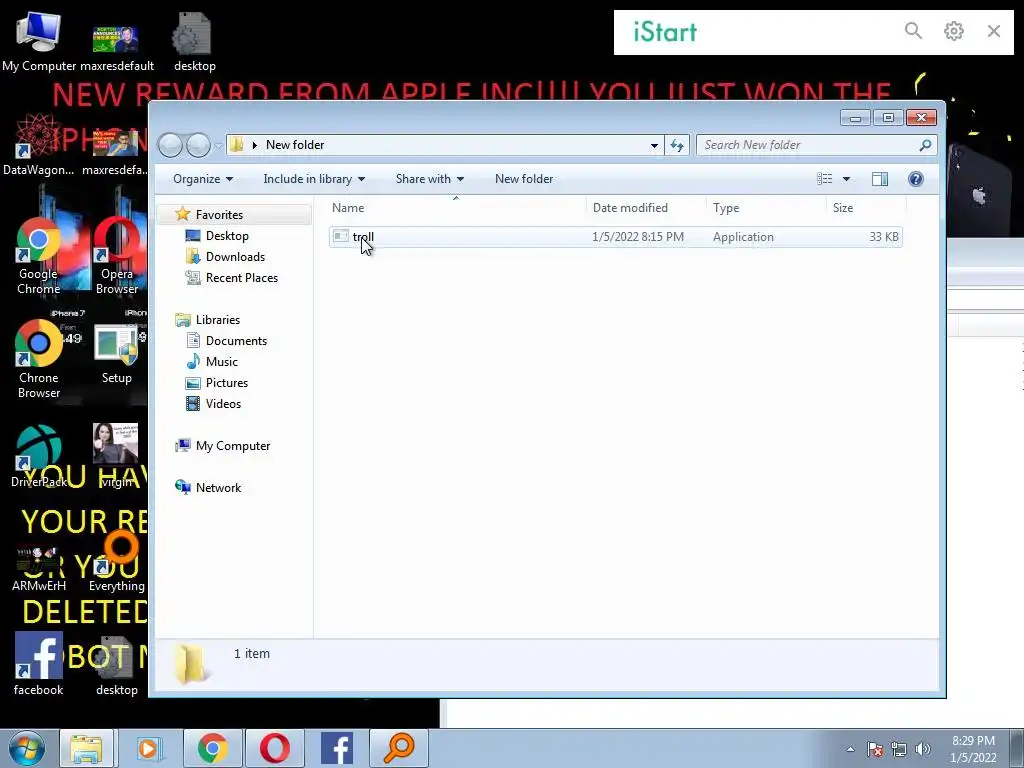This screenshot has width=1024, height=768.
Task: Open the Include in library menu
Action: [x=314, y=179]
